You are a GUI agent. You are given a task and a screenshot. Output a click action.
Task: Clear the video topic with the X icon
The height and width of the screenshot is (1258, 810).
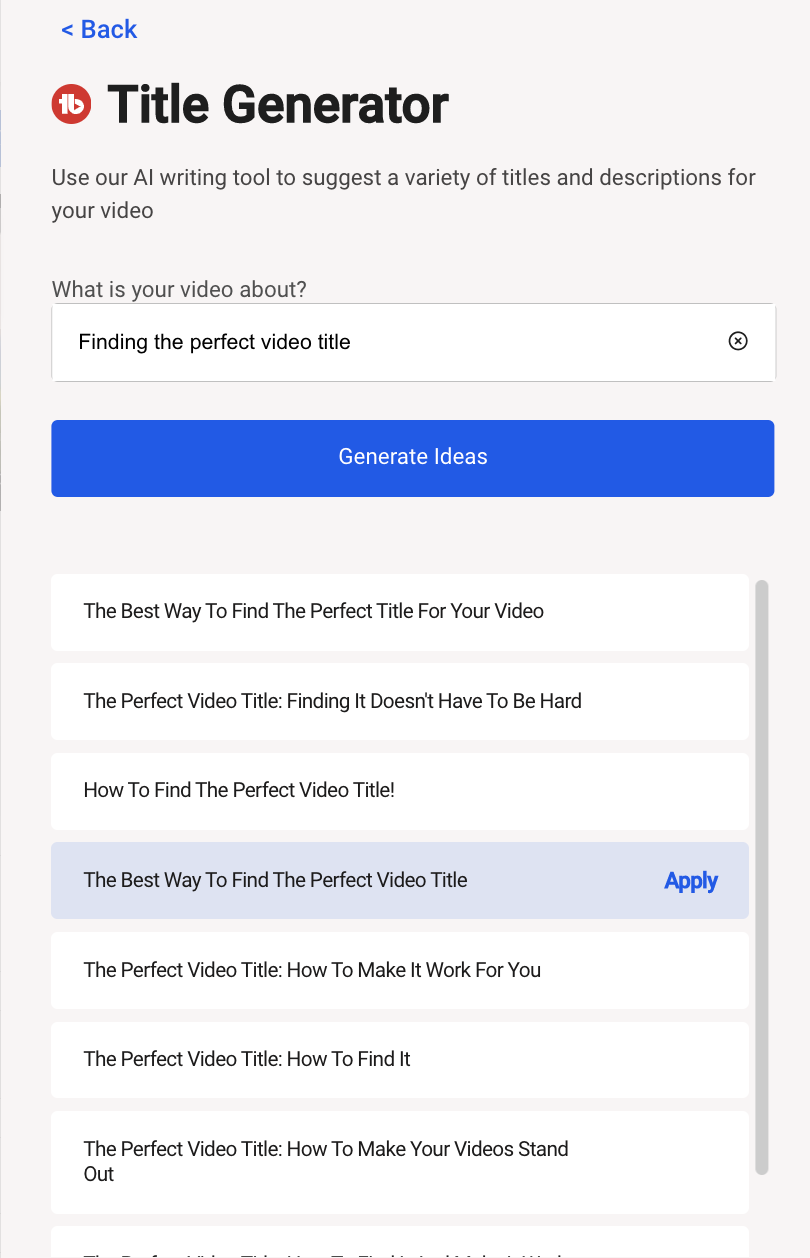point(738,342)
